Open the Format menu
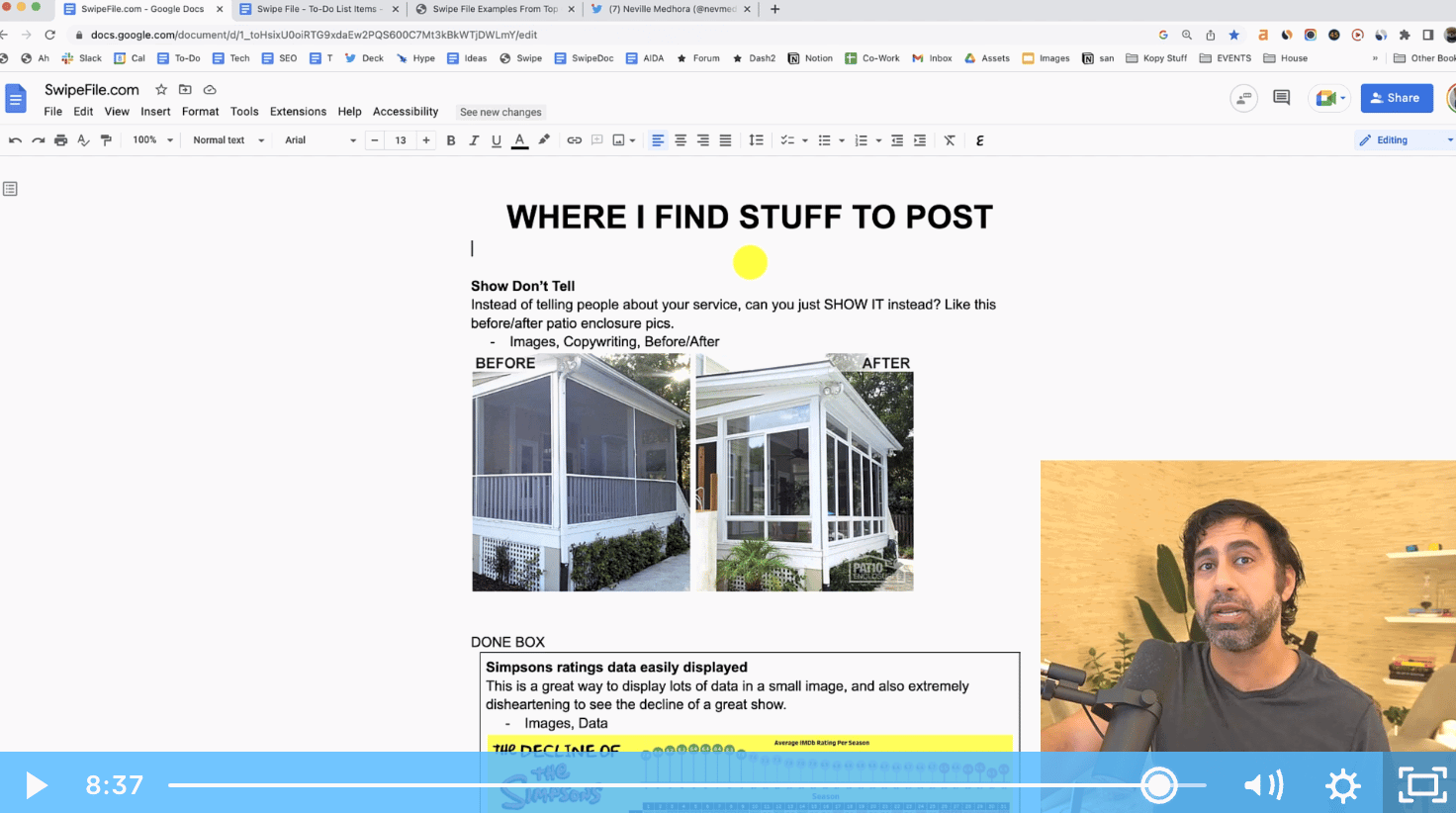This screenshot has width=1456, height=813. [x=201, y=112]
